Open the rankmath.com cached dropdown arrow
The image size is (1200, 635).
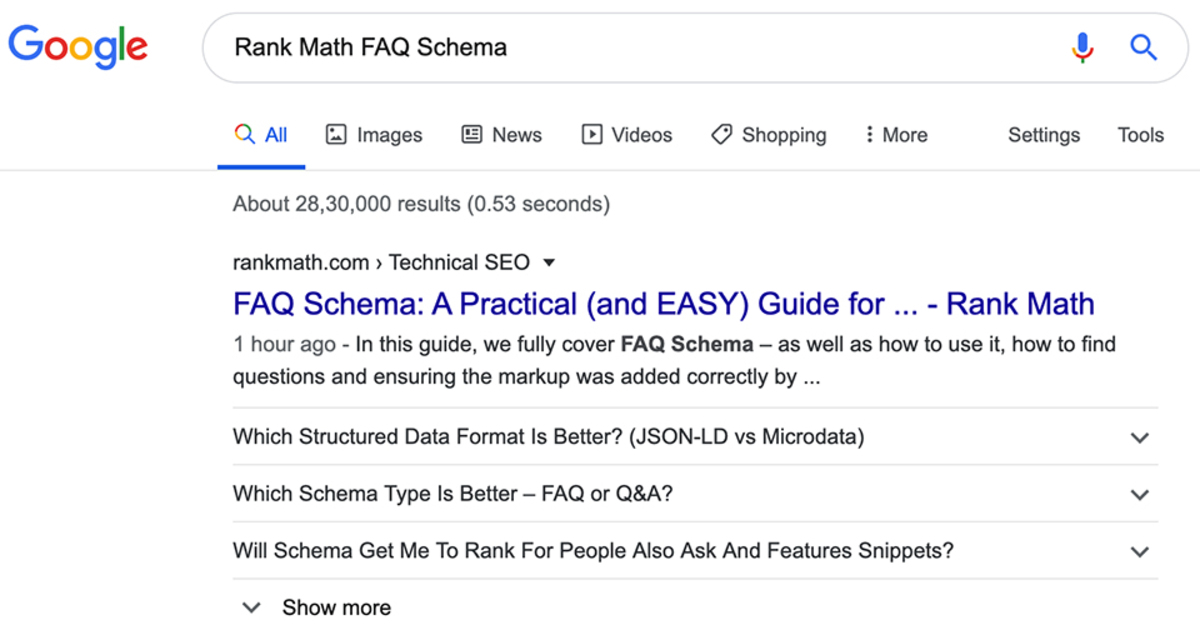coord(548,263)
